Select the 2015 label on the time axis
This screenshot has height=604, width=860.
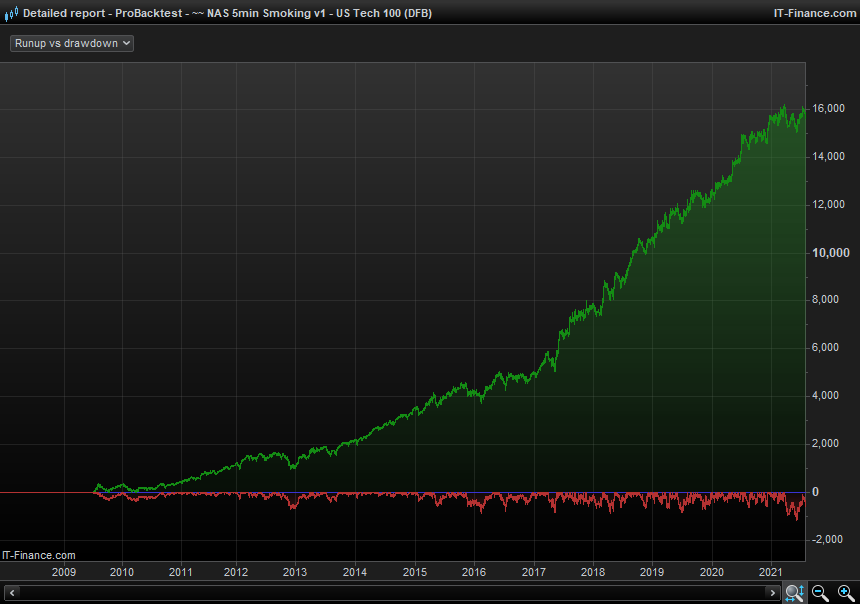tap(415, 572)
